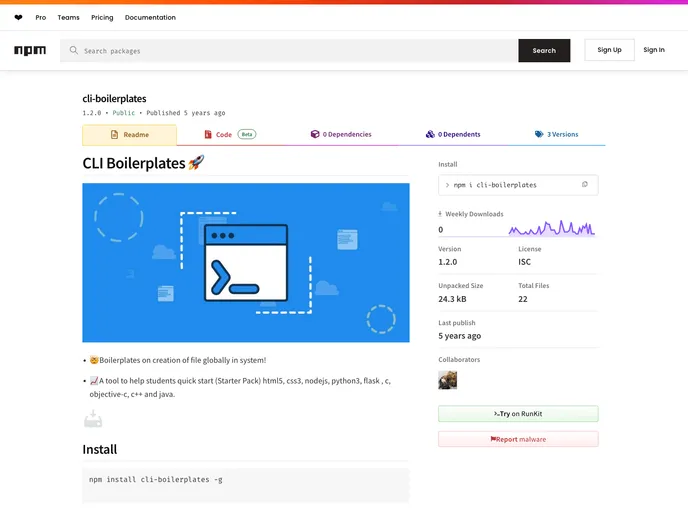Click the Beta badge beside Code
The image size is (688, 512).
[247, 134]
